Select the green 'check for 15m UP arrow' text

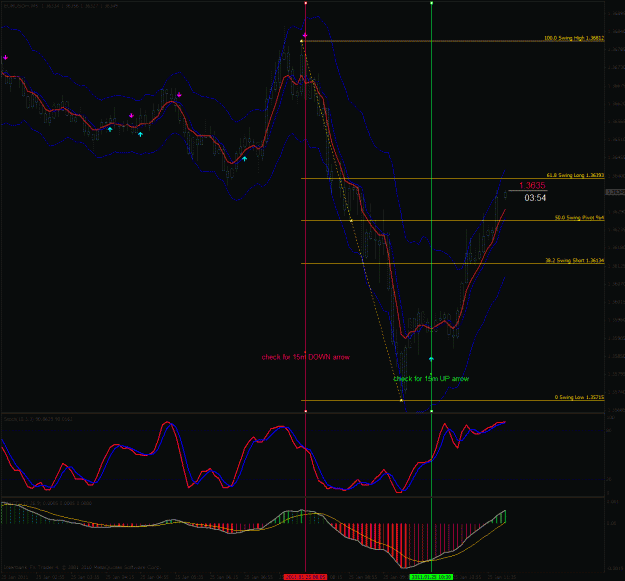point(431,379)
